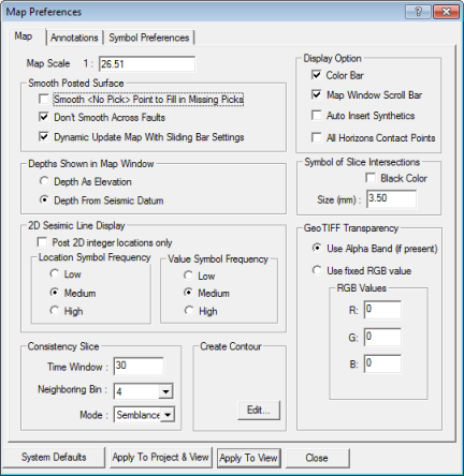Enable Auto Insert Synthetics option
The height and width of the screenshot is (476, 464).
pyautogui.click(x=316, y=115)
